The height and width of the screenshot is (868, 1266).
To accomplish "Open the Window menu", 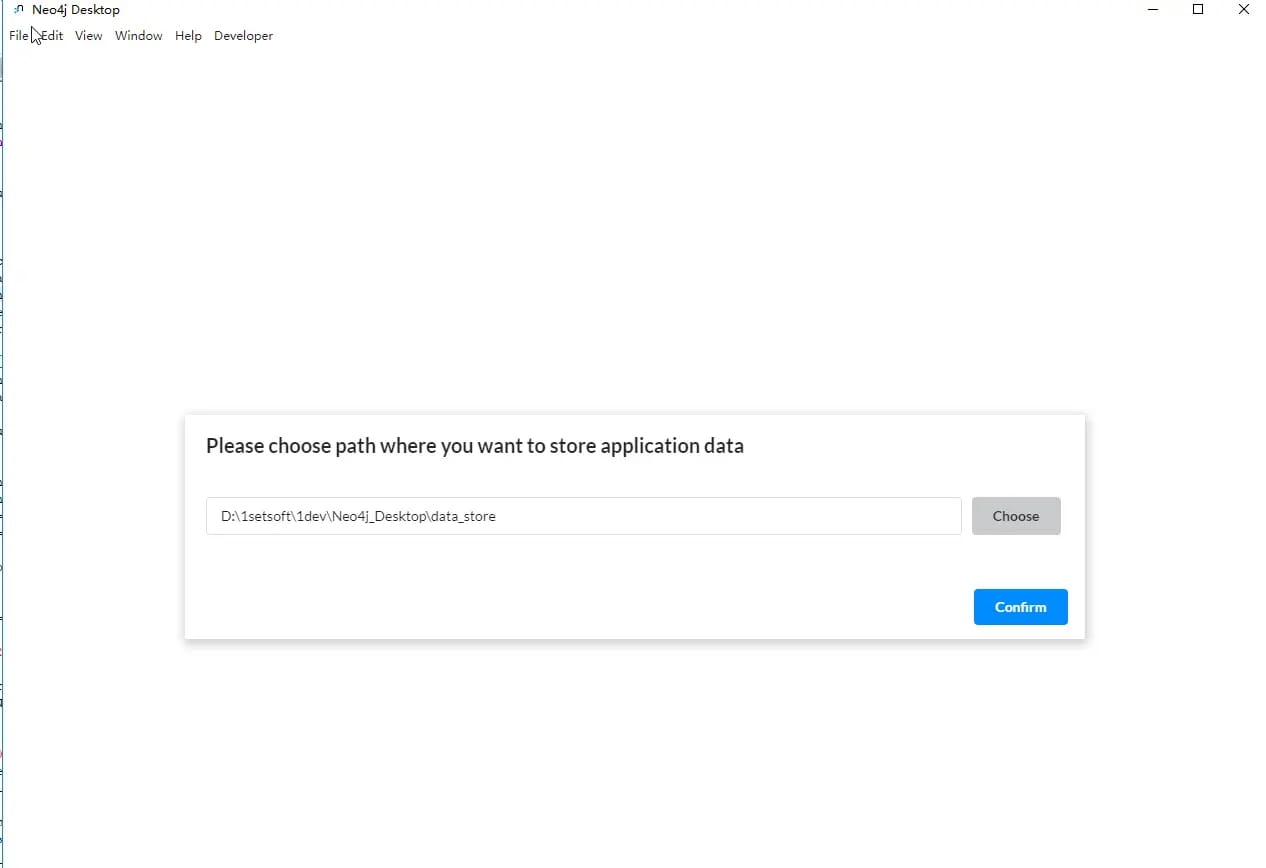I will [139, 36].
